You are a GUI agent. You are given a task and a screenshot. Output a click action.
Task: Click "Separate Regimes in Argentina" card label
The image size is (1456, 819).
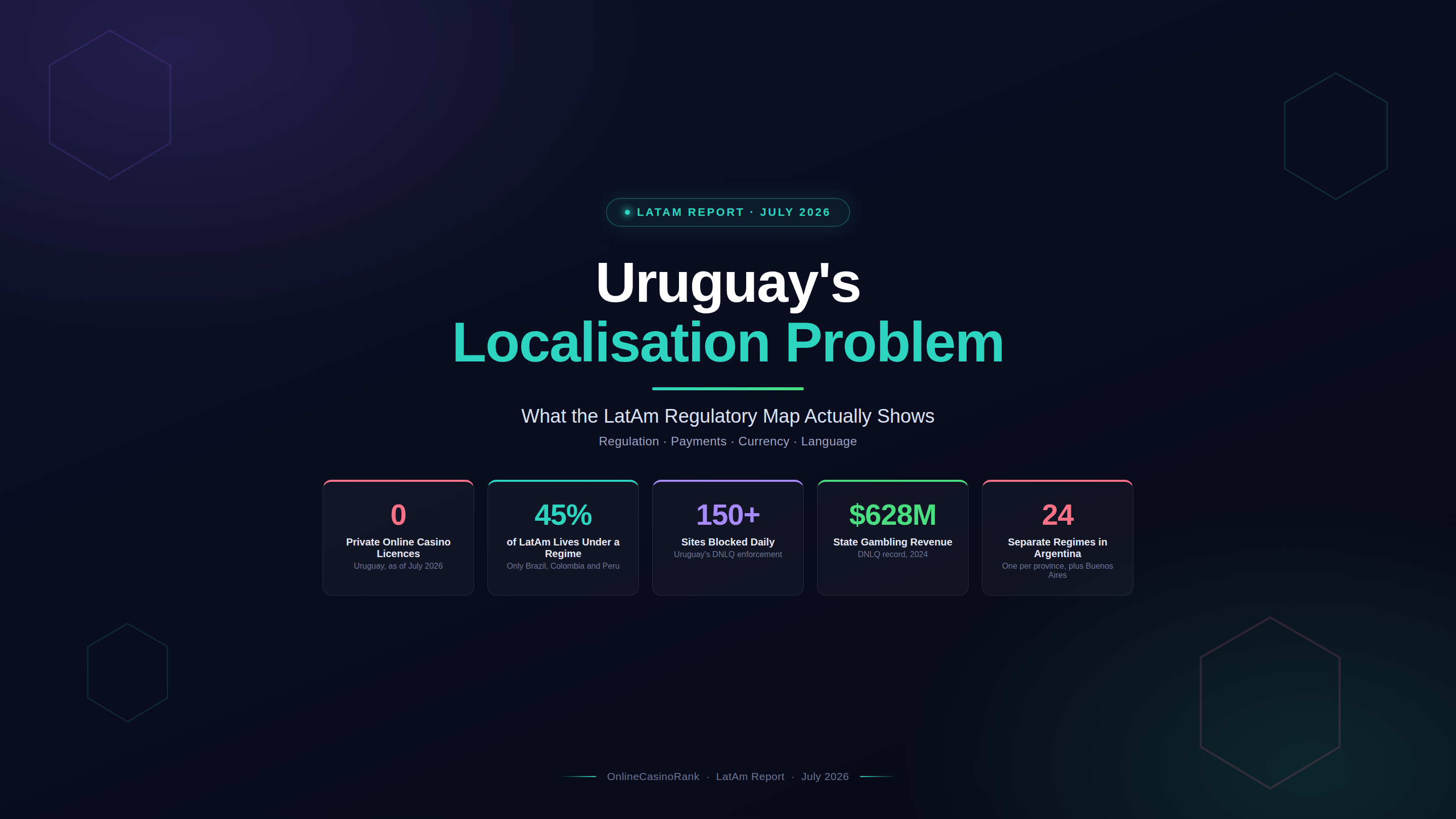point(1058,548)
